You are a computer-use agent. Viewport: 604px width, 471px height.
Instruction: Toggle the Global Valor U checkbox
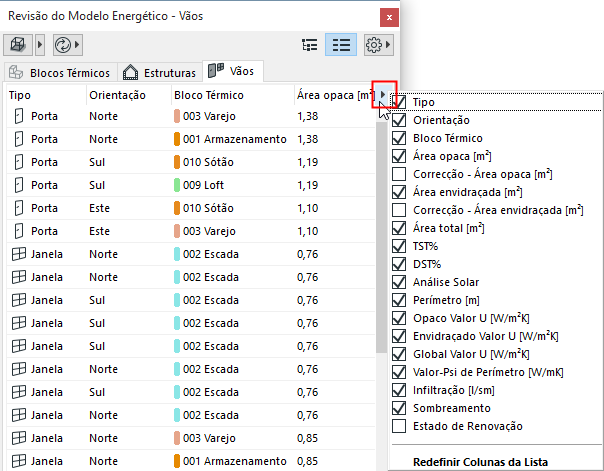pos(399,354)
